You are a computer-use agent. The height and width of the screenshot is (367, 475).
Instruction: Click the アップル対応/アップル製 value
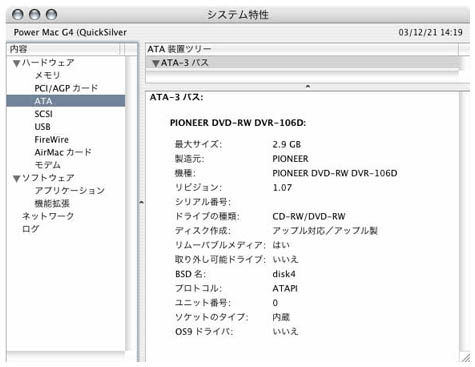(x=325, y=231)
